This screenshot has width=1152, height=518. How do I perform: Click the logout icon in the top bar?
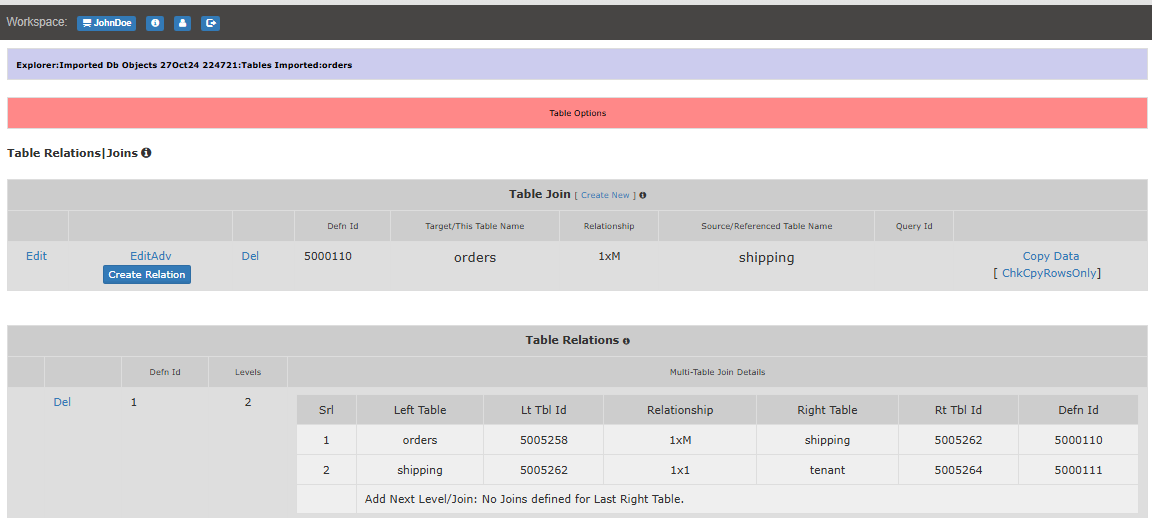[x=211, y=23]
